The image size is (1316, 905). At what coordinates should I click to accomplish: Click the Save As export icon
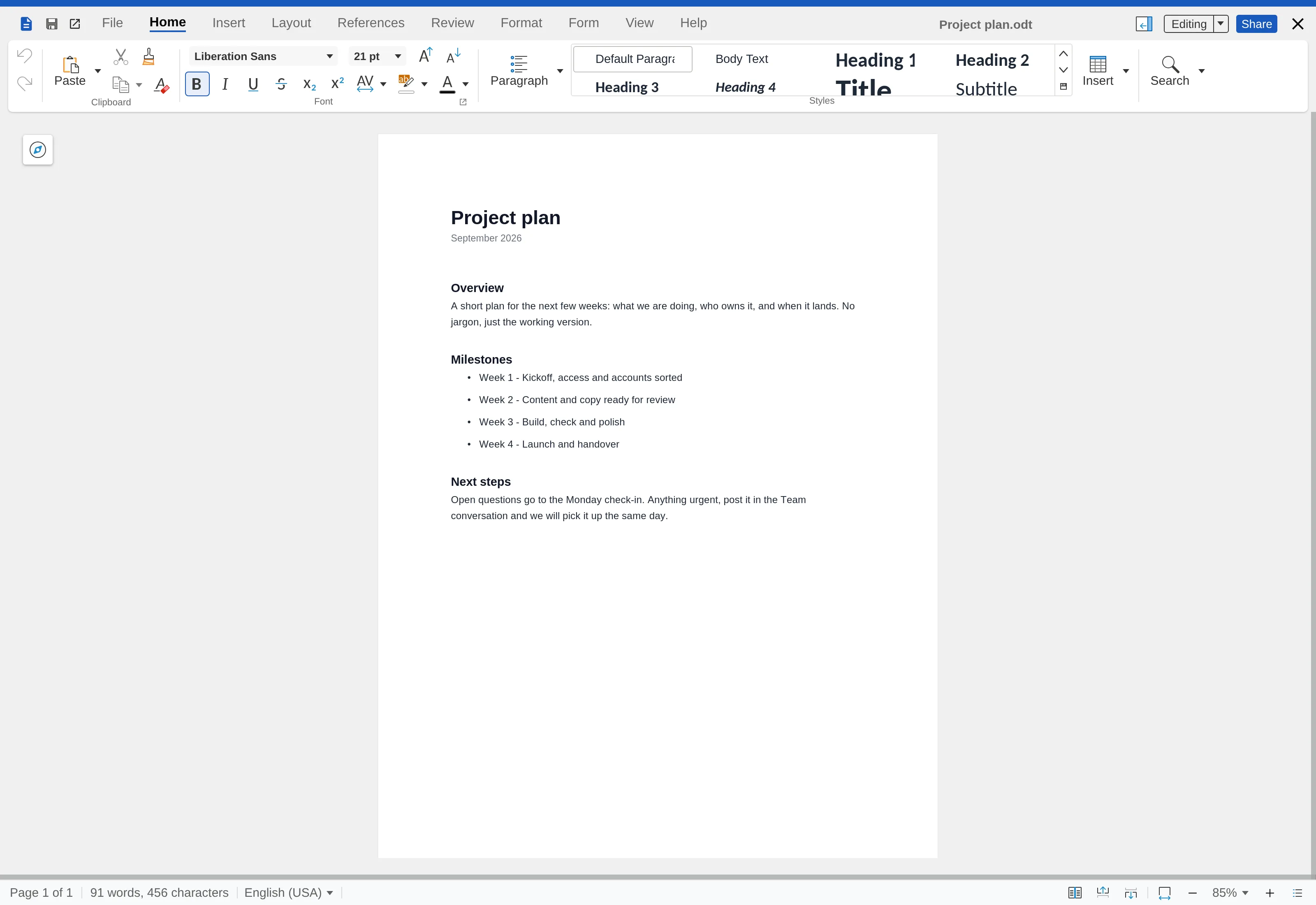point(75,24)
